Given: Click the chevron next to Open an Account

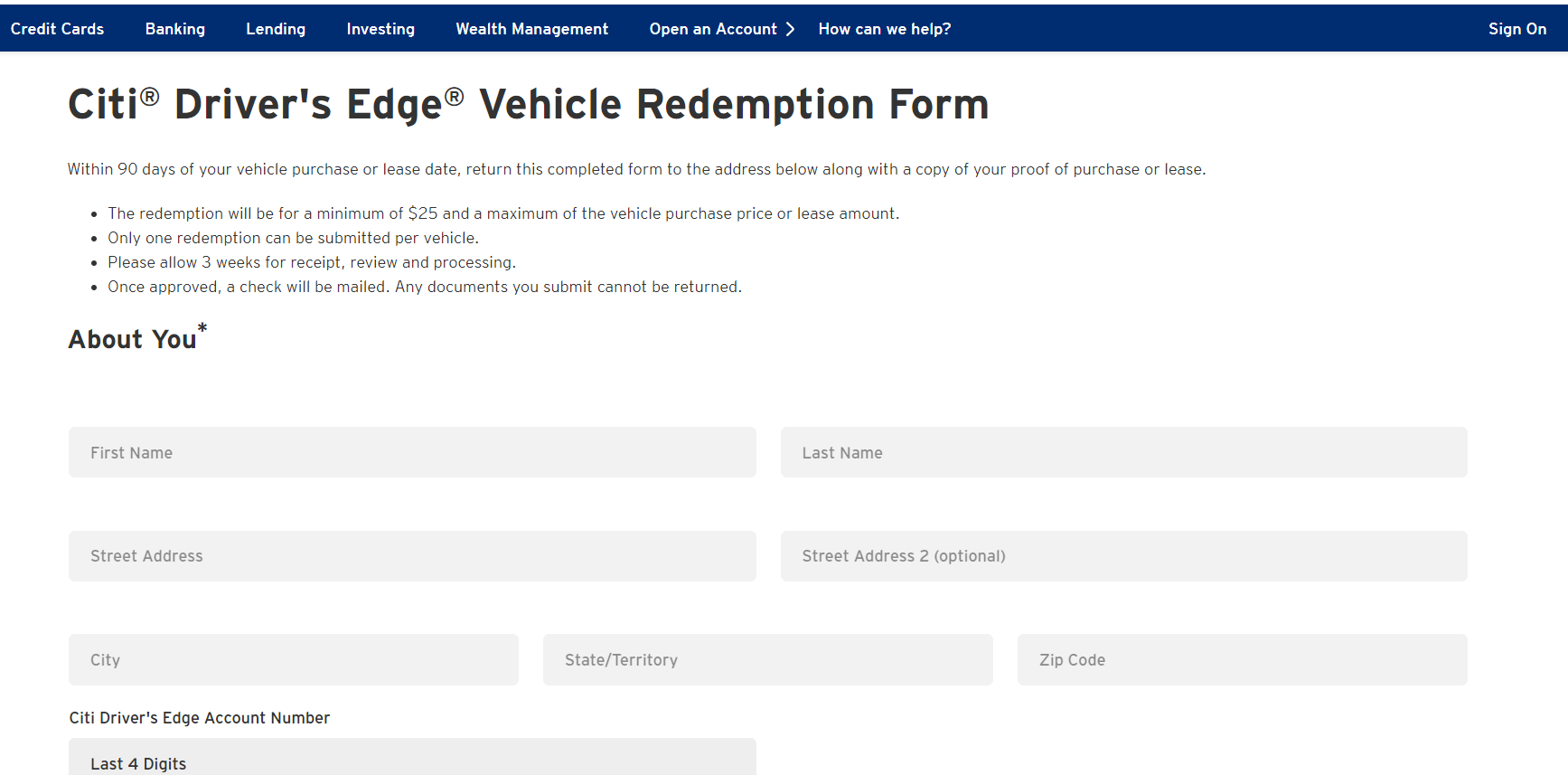Looking at the screenshot, I should pos(790,29).
